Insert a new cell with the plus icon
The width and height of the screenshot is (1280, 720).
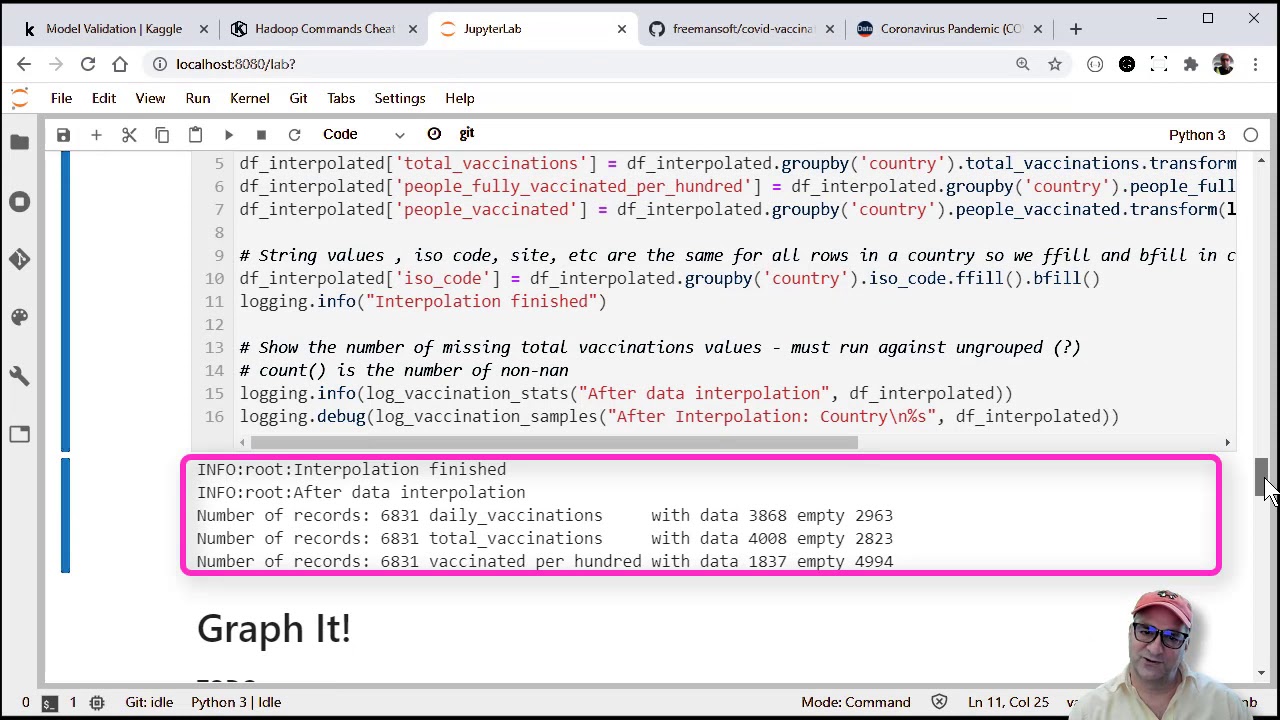coord(96,135)
